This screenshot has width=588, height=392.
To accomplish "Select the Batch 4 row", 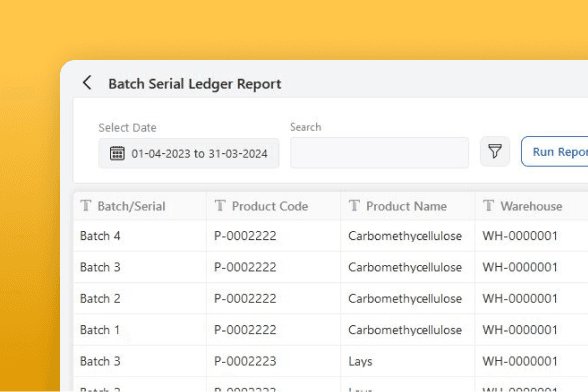I will coord(331,236).
